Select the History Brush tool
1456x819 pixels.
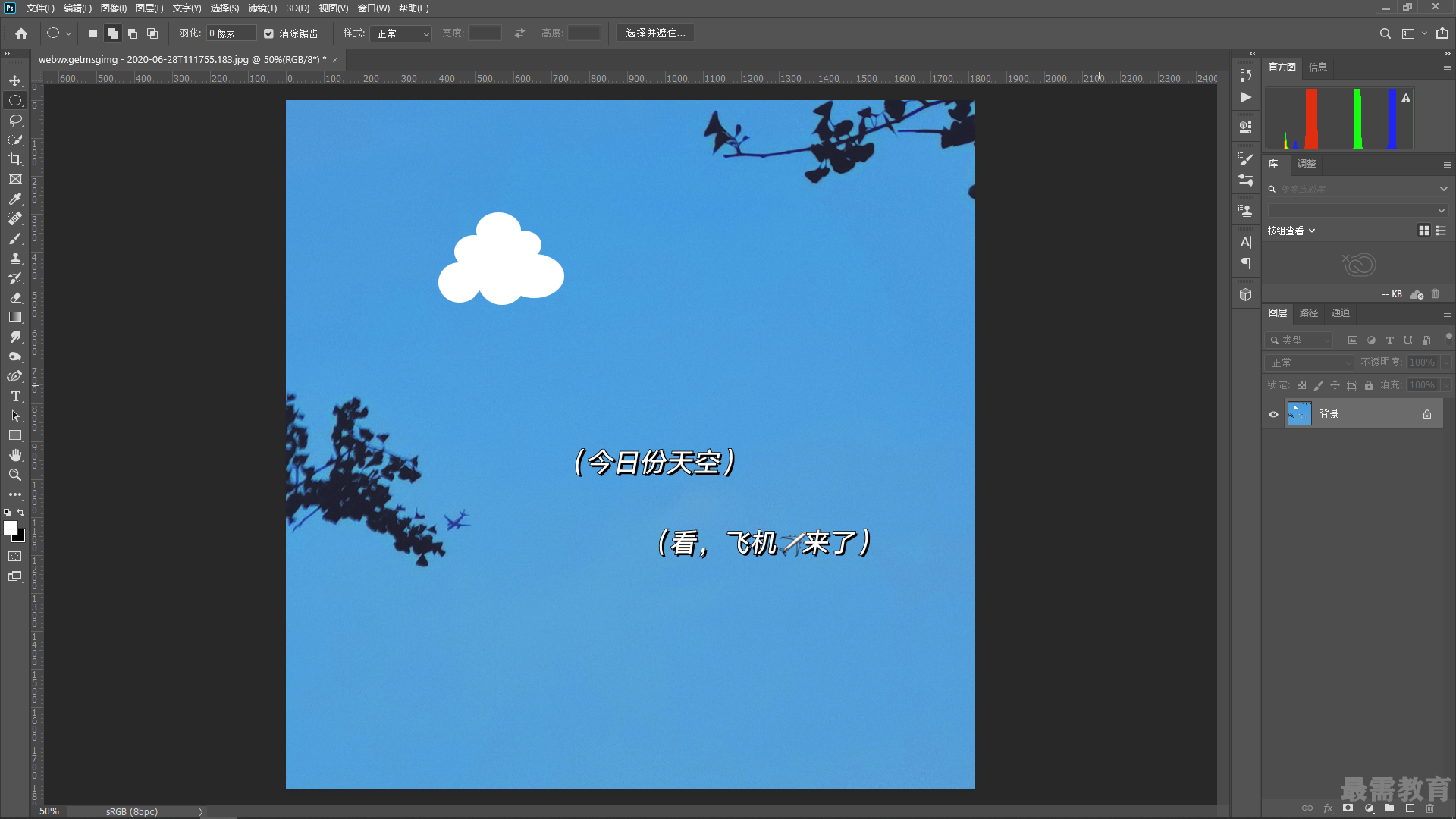[15, 278]
